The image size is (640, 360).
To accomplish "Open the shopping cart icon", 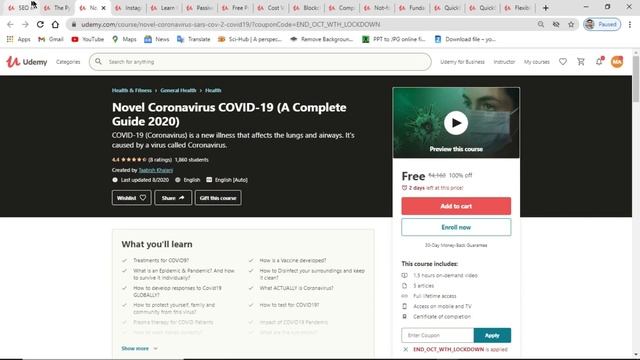I will click(581, 62).
